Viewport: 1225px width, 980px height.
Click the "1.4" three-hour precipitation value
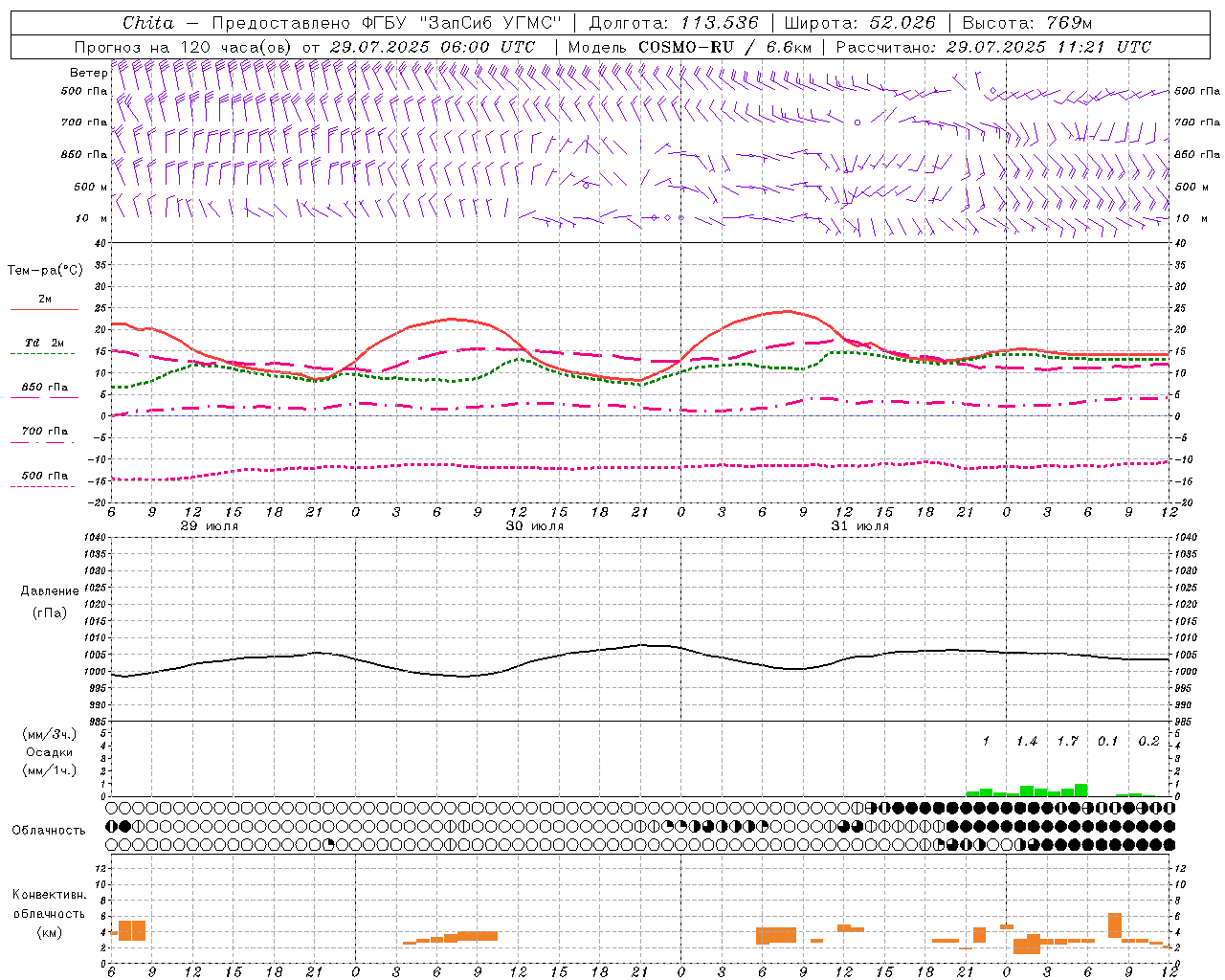(1027, 742)
